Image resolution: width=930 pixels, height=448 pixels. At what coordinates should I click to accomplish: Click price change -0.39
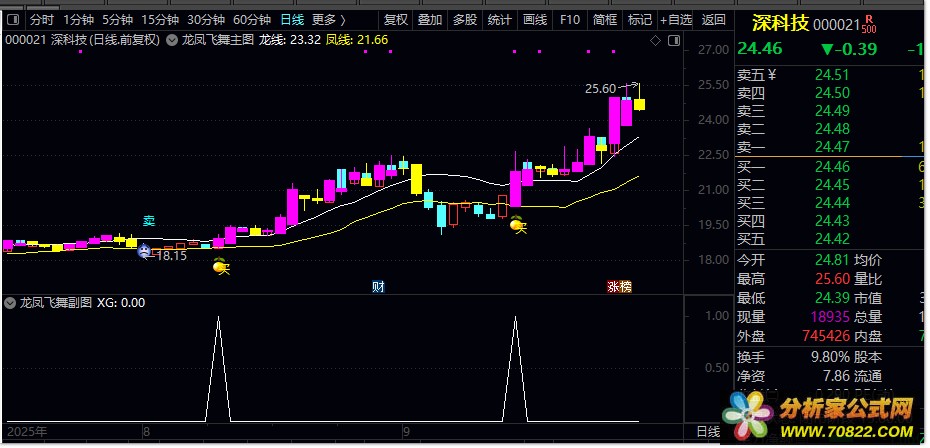tap(849, 49)
